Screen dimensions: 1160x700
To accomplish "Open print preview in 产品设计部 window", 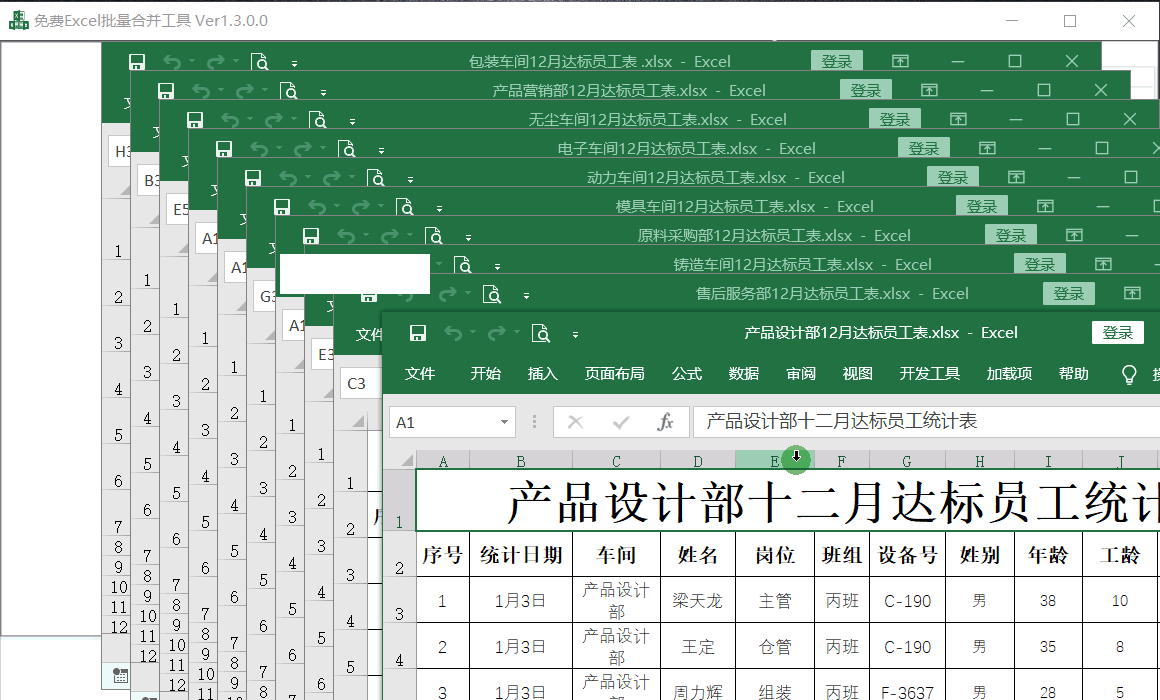I will pyautogui.click(x=541, y=333).
